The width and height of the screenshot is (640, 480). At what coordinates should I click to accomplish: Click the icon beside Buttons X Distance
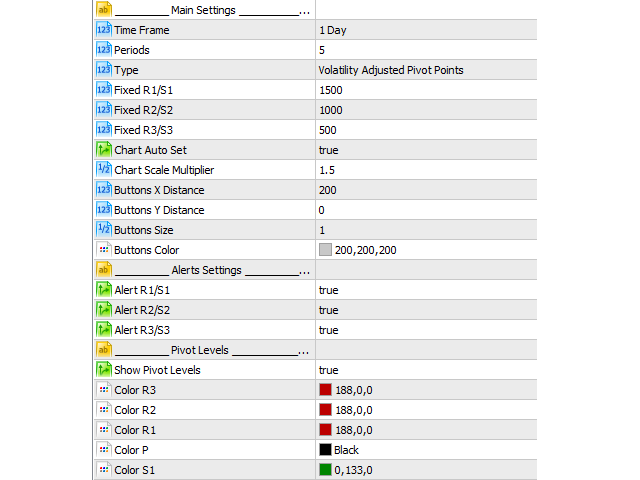click(104, 190)
